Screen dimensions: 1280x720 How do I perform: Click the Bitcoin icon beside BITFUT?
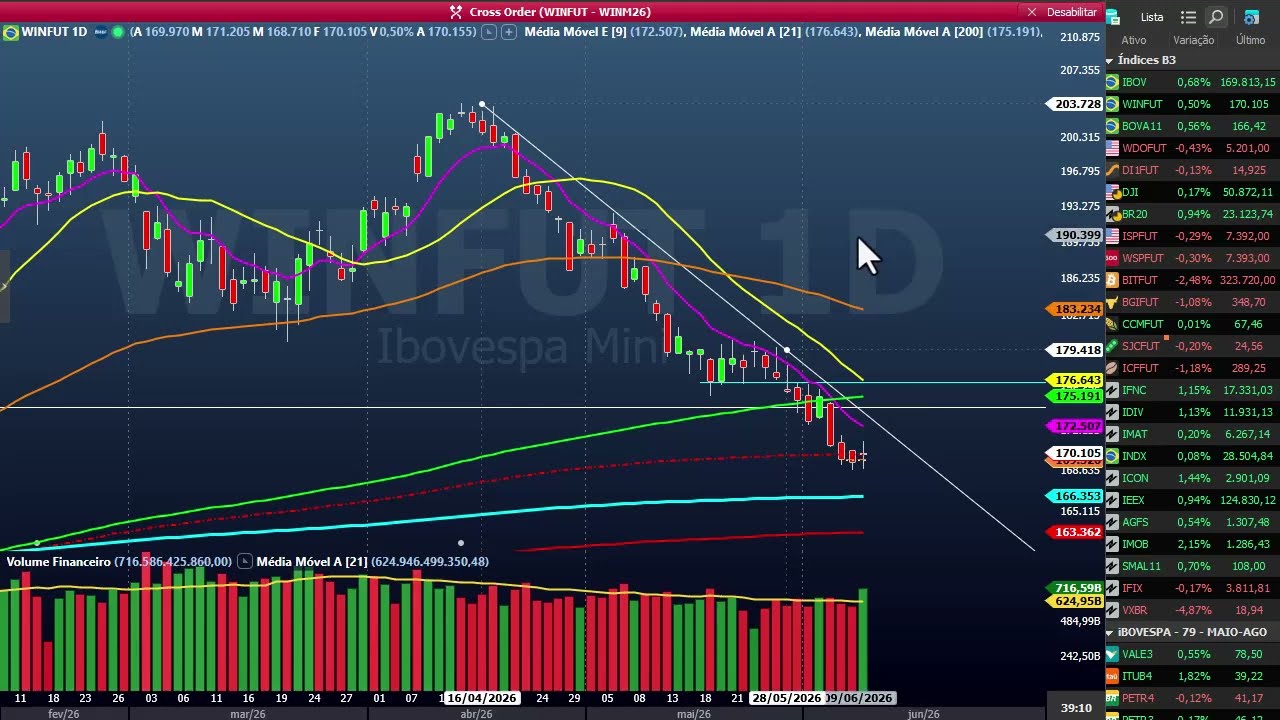coord(1112,280)
